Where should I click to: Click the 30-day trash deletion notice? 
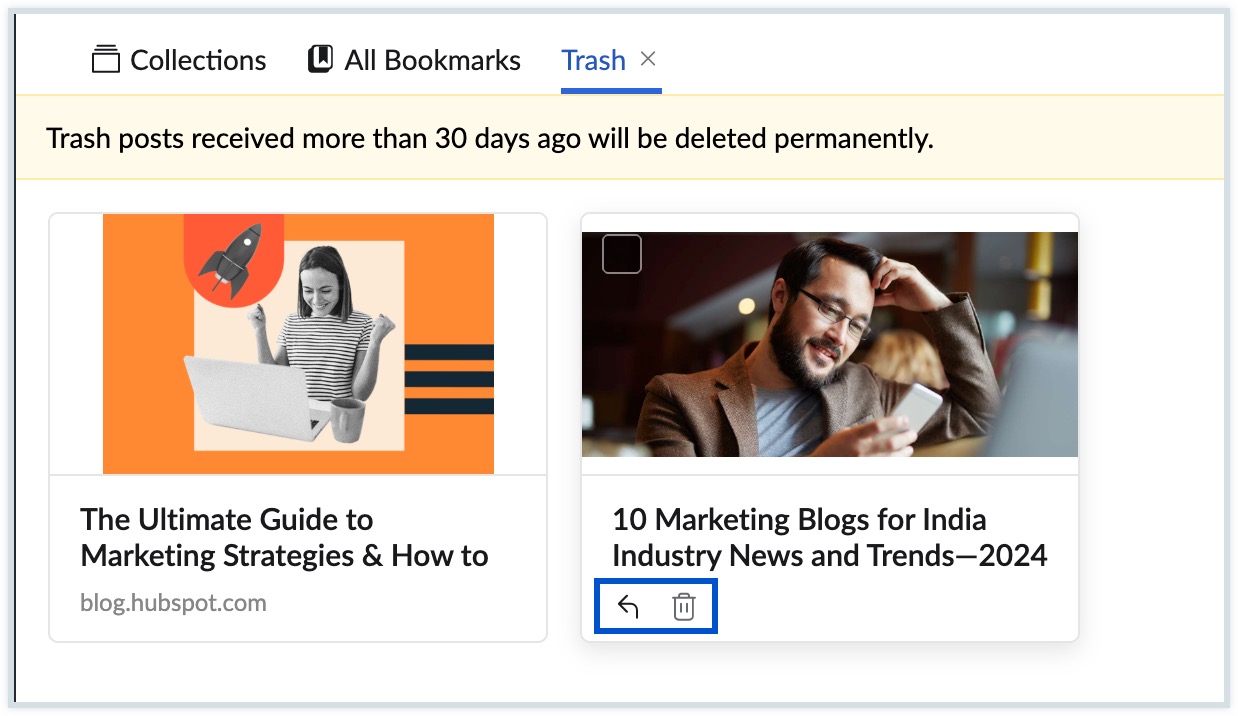489,138
